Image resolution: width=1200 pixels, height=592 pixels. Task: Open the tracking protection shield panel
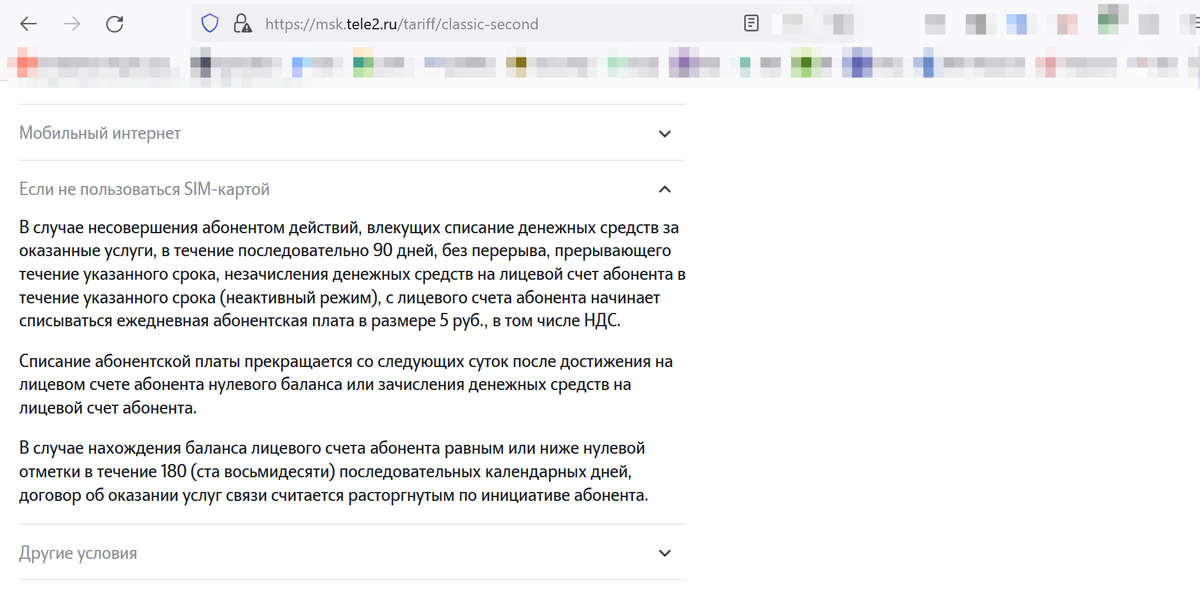pyautogui.click(x=210, y=22)
